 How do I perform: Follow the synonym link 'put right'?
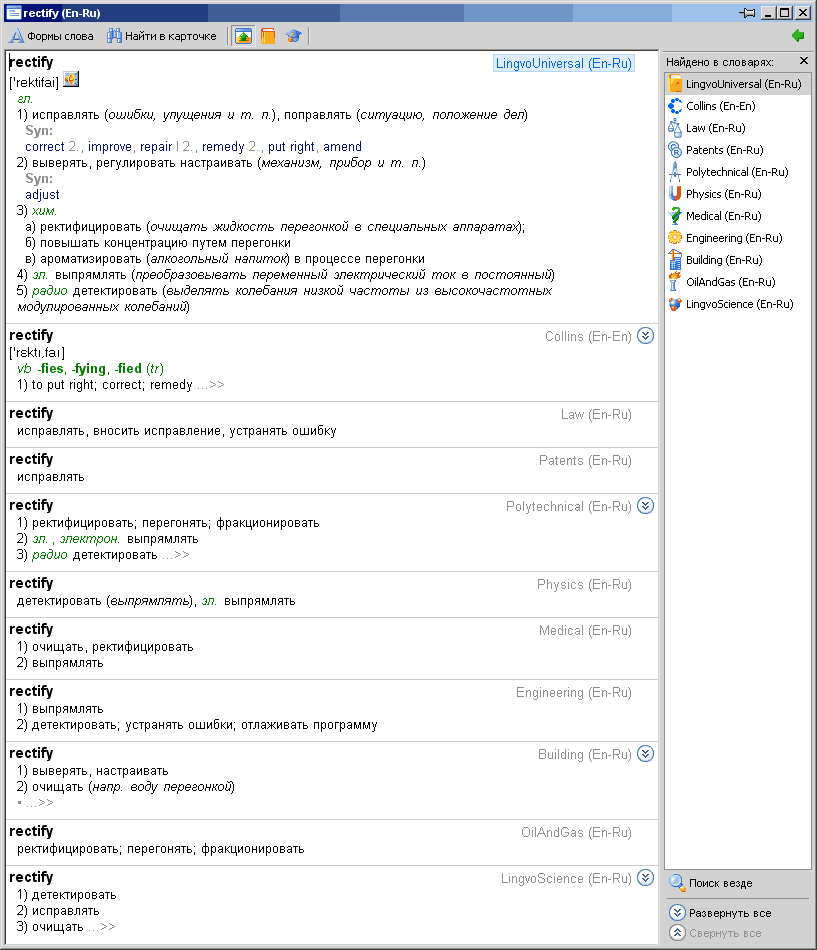coord(291,147)
